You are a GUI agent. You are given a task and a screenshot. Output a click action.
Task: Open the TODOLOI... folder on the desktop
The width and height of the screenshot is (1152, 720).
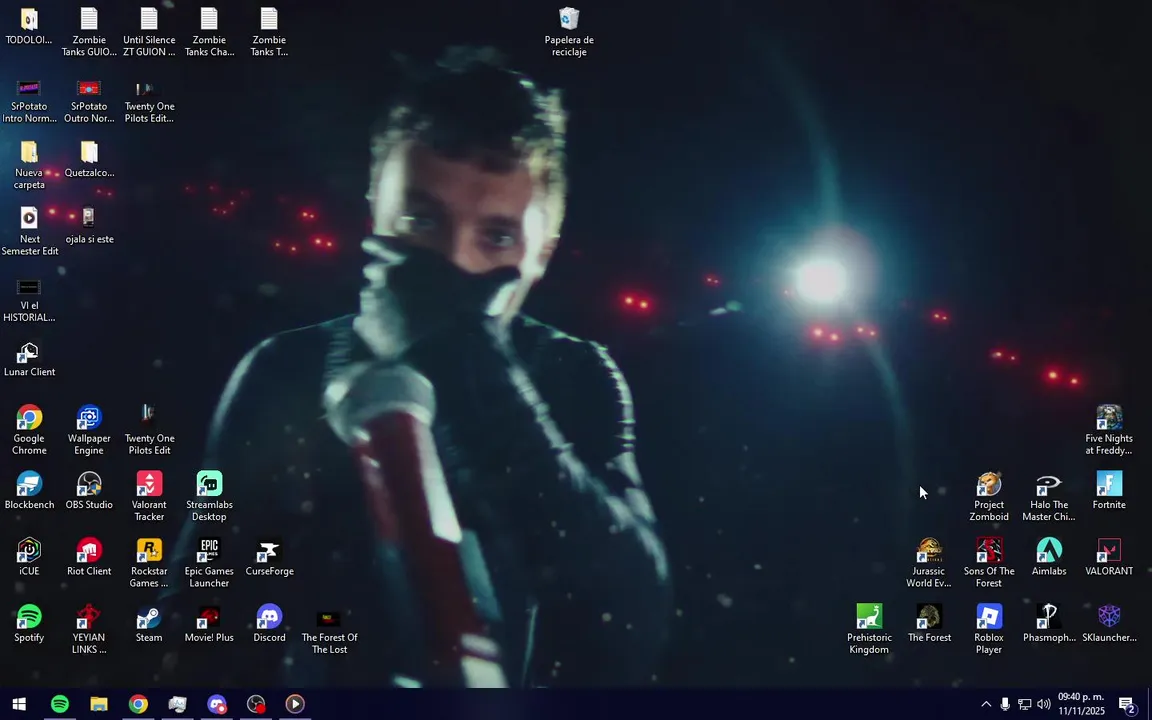(x=29, y=26)
